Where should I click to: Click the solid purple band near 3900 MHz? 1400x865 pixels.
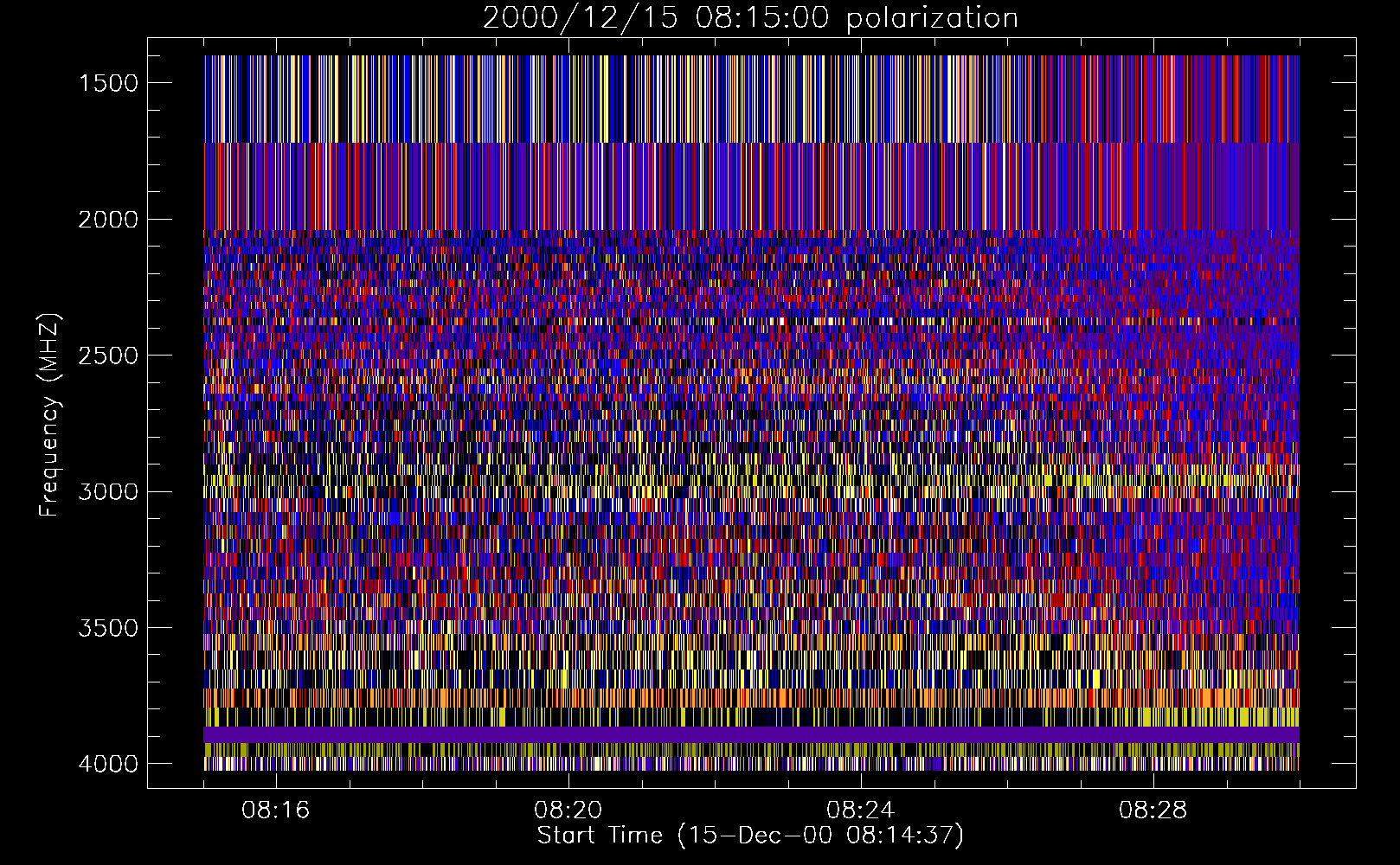click(751, 734)
